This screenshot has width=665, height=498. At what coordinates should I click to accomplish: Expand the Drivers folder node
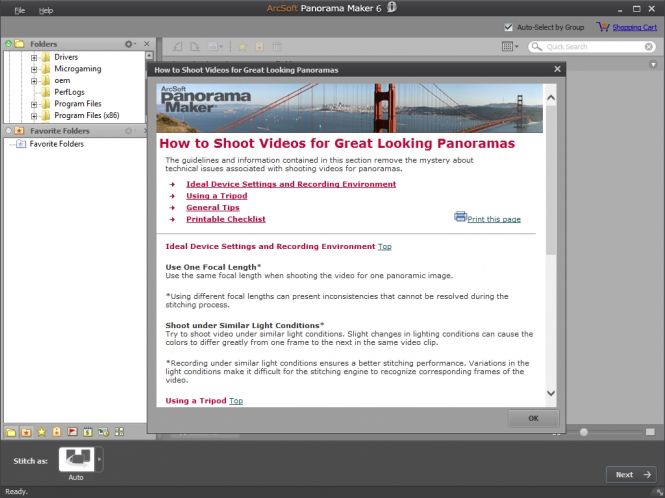pyautogui.click(x=34, y=57)
